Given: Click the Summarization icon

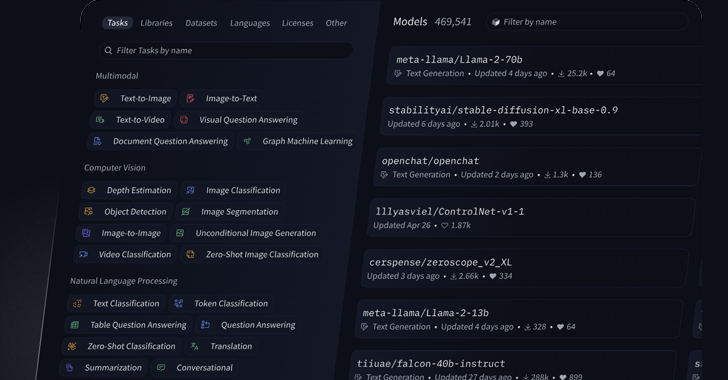Looking at the screenshot, I should pos(69,367).
